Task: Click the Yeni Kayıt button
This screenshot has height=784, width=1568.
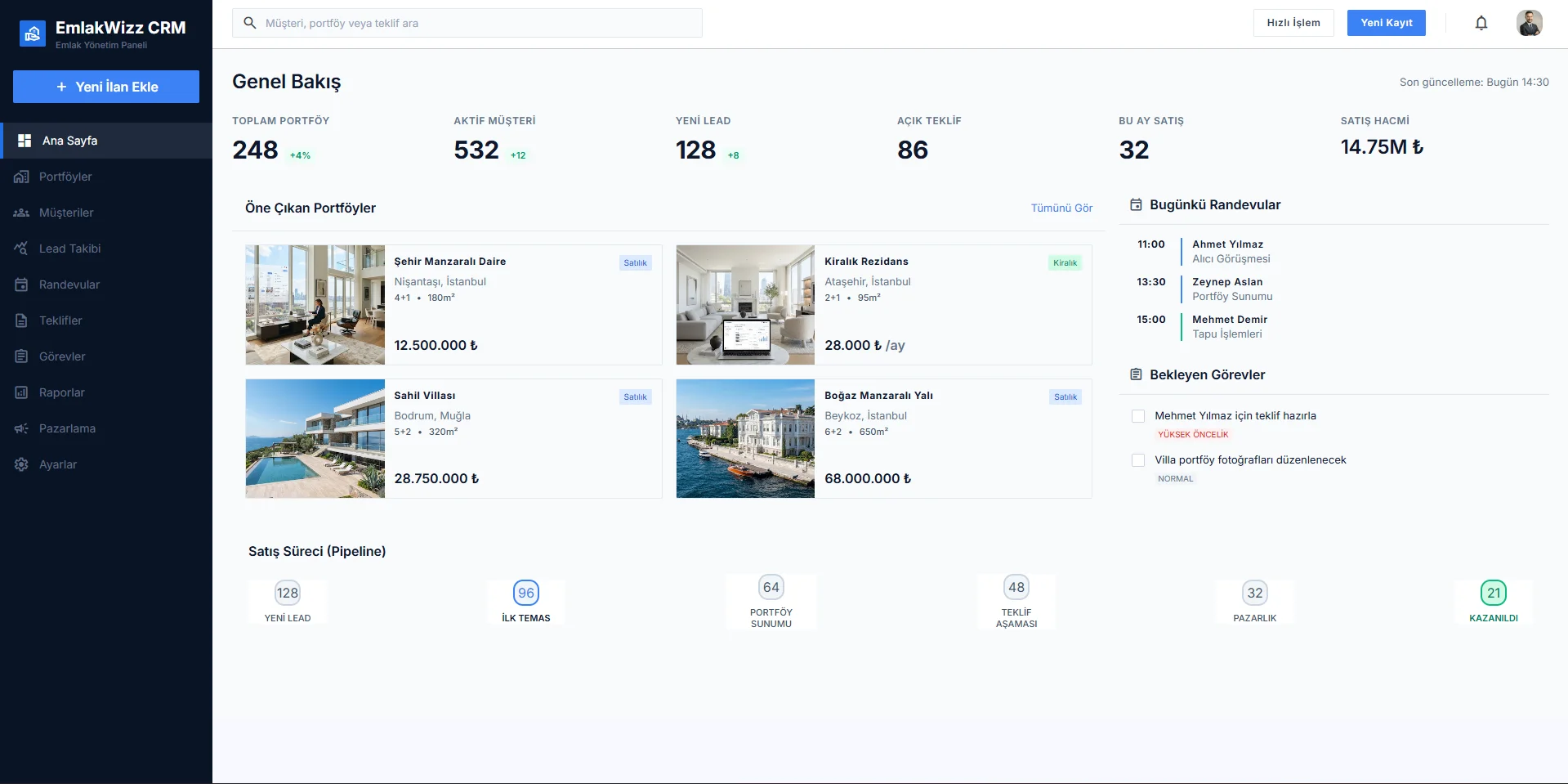Action: pyautogui.click(x=1387, y=23)
